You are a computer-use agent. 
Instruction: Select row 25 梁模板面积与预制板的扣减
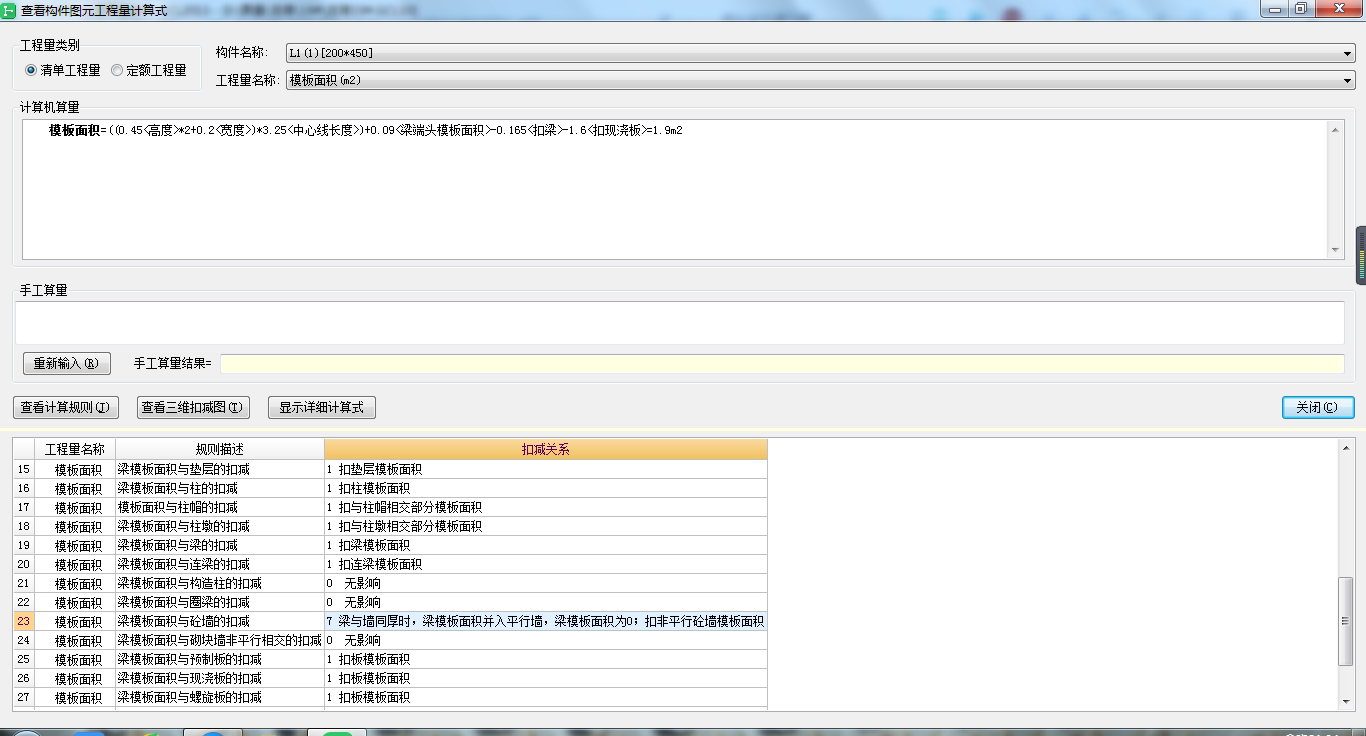[390, 659]
